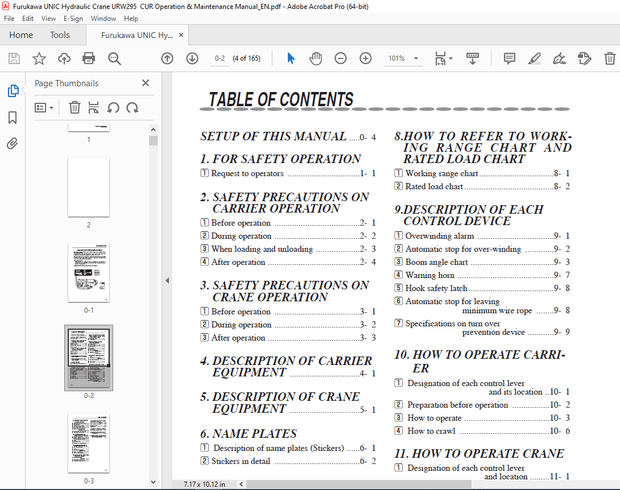620x490 pixels.
Task: Zoom in with plus icon
Action: pyautogui.click(x=365, y=59)
